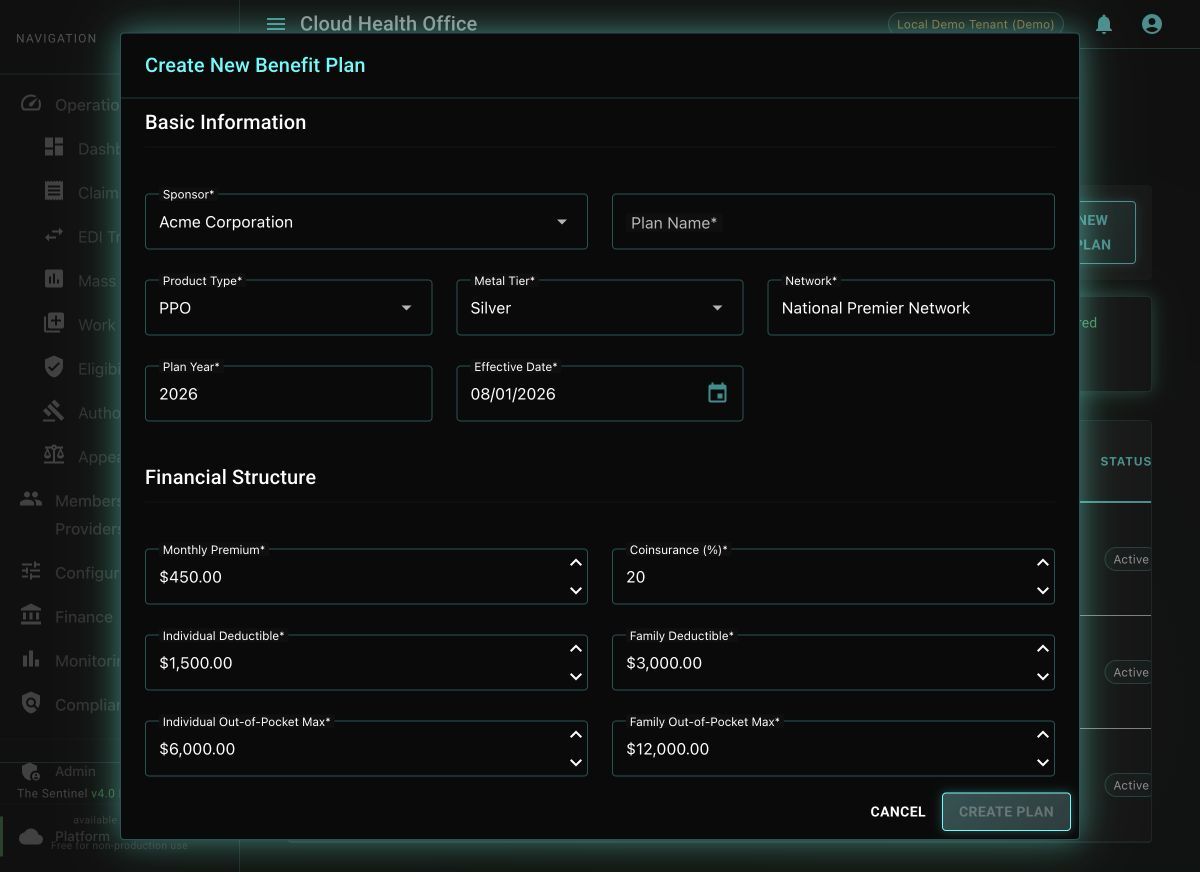Decrease Individual Out-of-Pocket Max with down arrow
Image resolution: width=1200 pixels, height=872 pixels.
(576, 762)
